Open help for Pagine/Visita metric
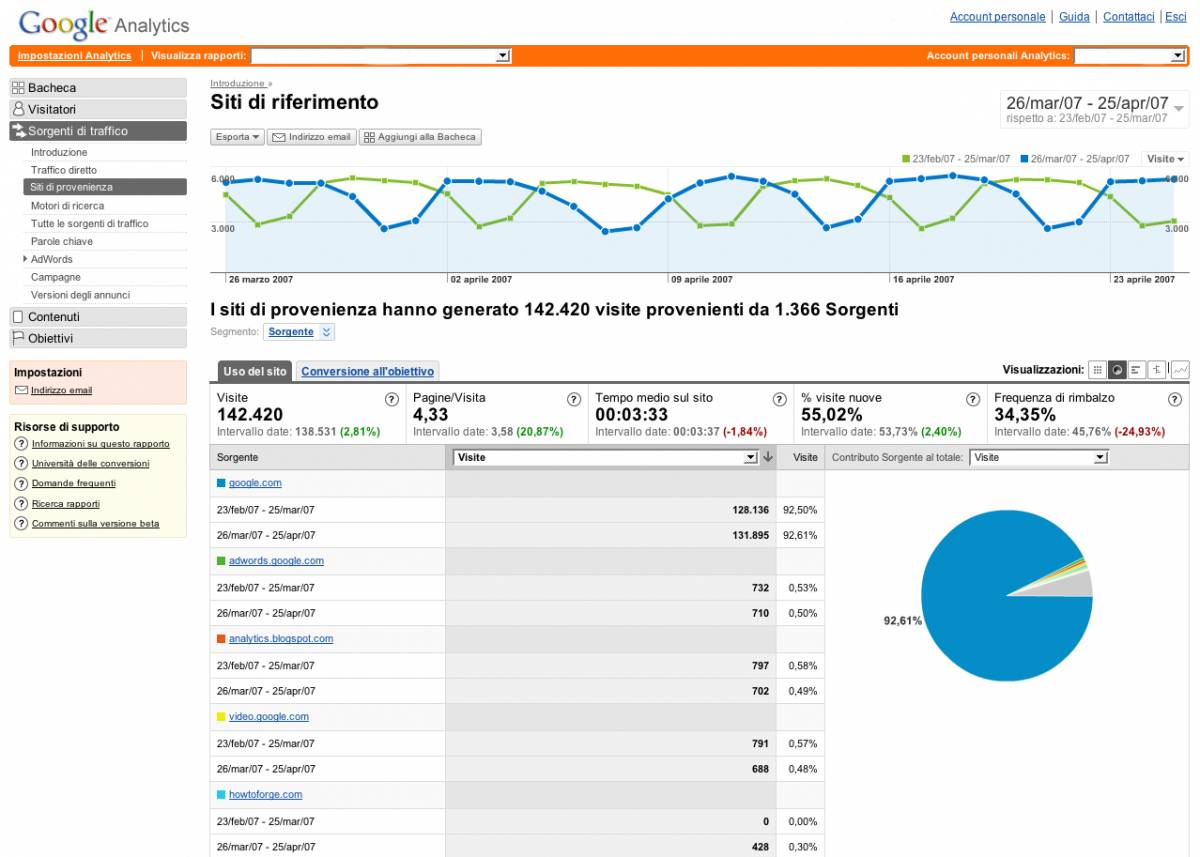The image size is (1200, 857). [x=574, y=399]
